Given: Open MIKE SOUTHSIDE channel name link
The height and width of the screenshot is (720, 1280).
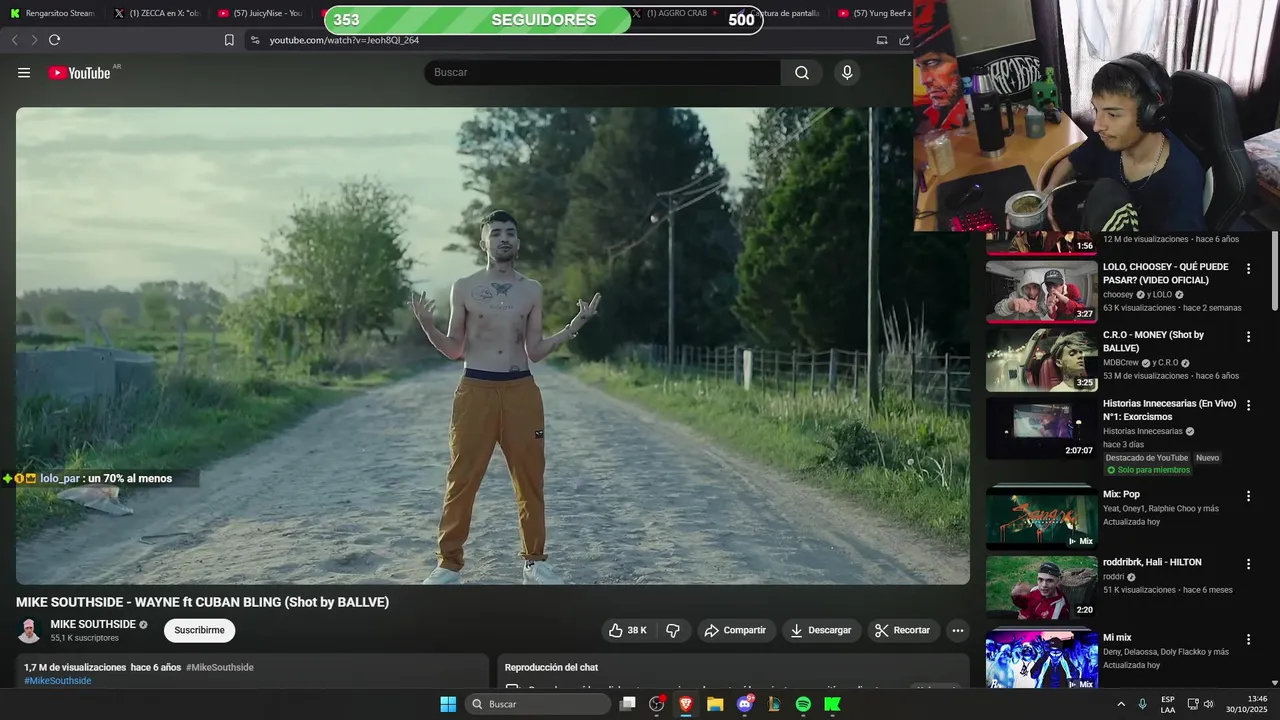Looking at the screenshot, I should [93, 624].
